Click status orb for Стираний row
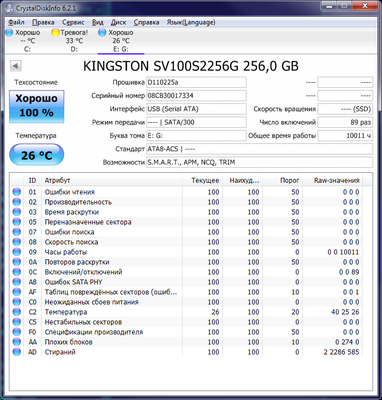Image resolution: width=382 pixels, height=400 pixels. coord(17,352)
